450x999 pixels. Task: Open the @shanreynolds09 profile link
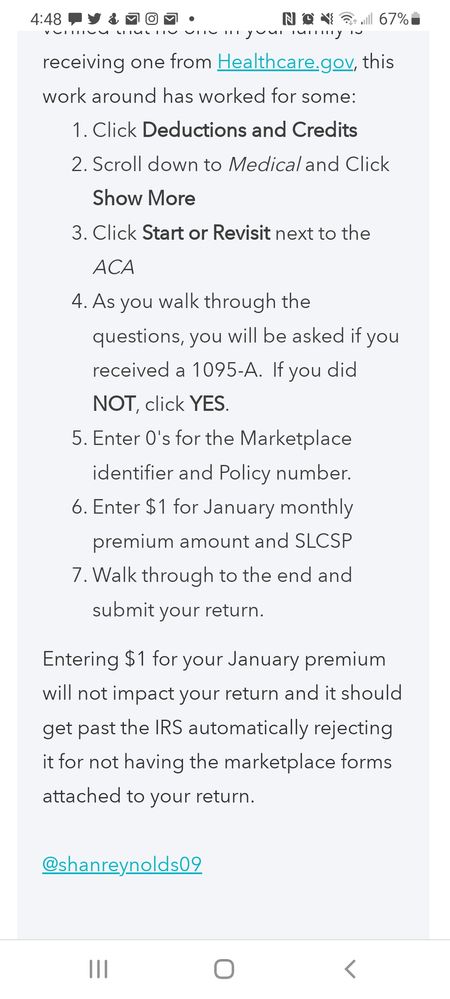click(x=122, y=865)
